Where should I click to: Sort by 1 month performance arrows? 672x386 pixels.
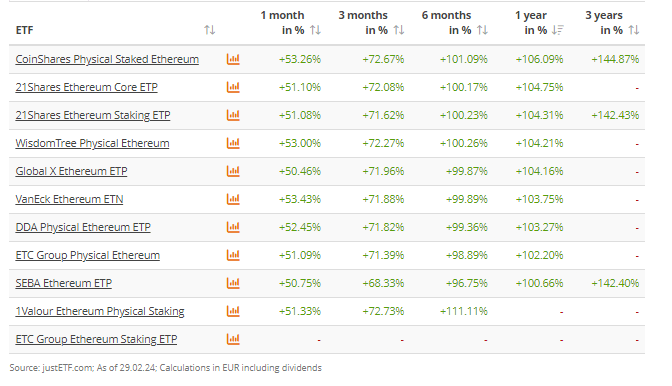click(x=315, y=30)
